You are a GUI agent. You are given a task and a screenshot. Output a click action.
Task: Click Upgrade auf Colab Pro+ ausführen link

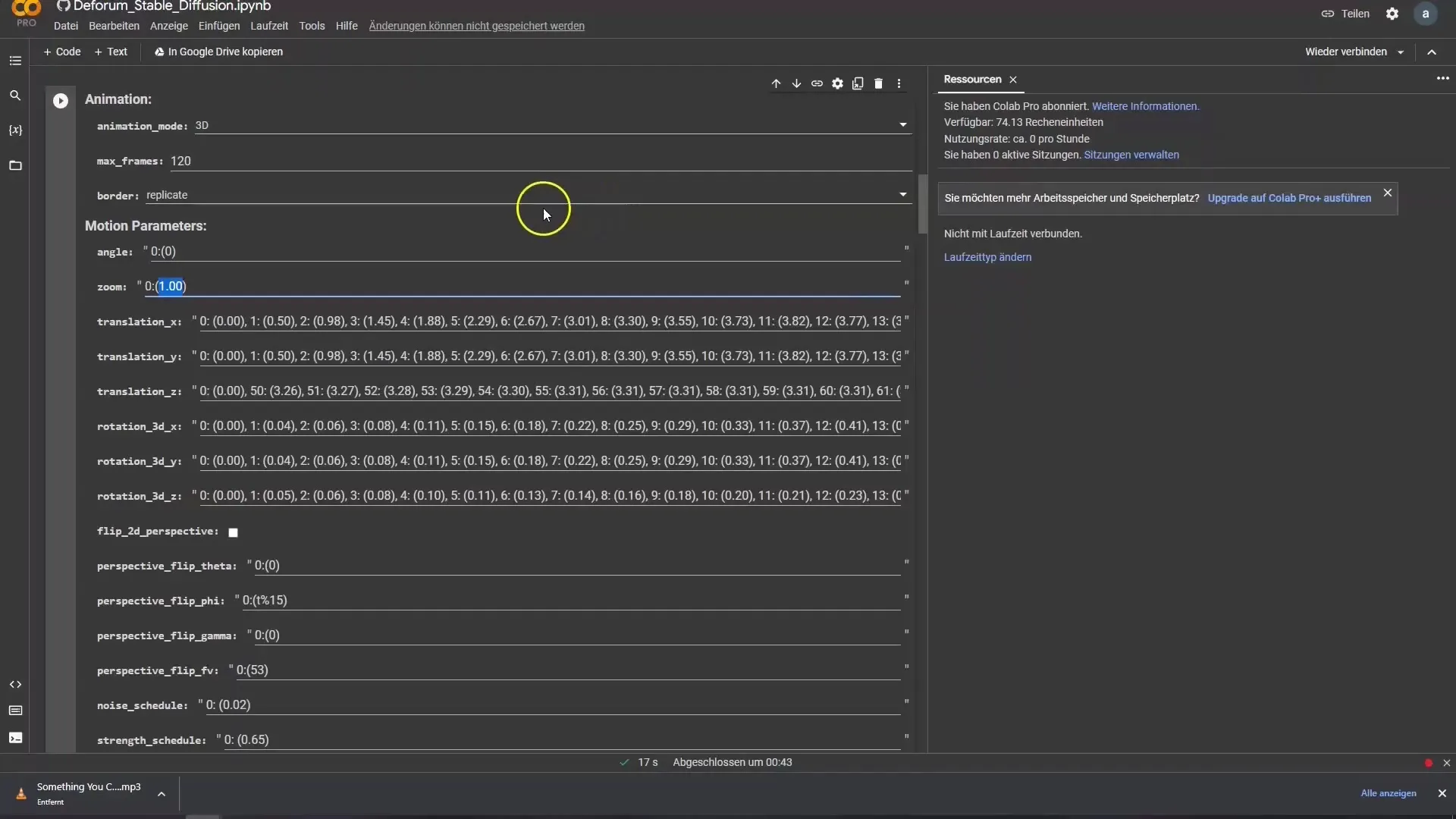[x=1289, y=198]
